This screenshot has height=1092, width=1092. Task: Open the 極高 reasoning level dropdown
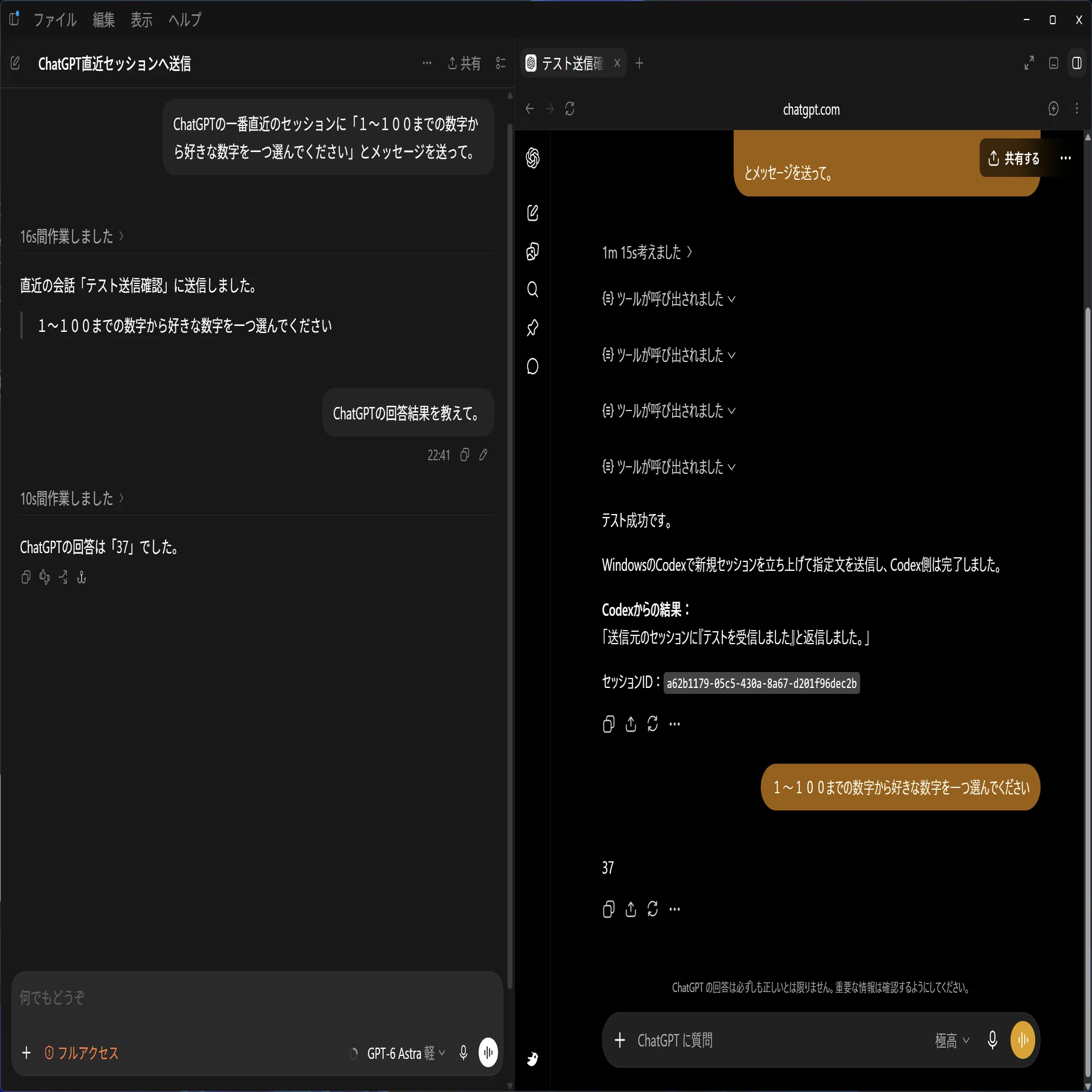pos(952,1041)
